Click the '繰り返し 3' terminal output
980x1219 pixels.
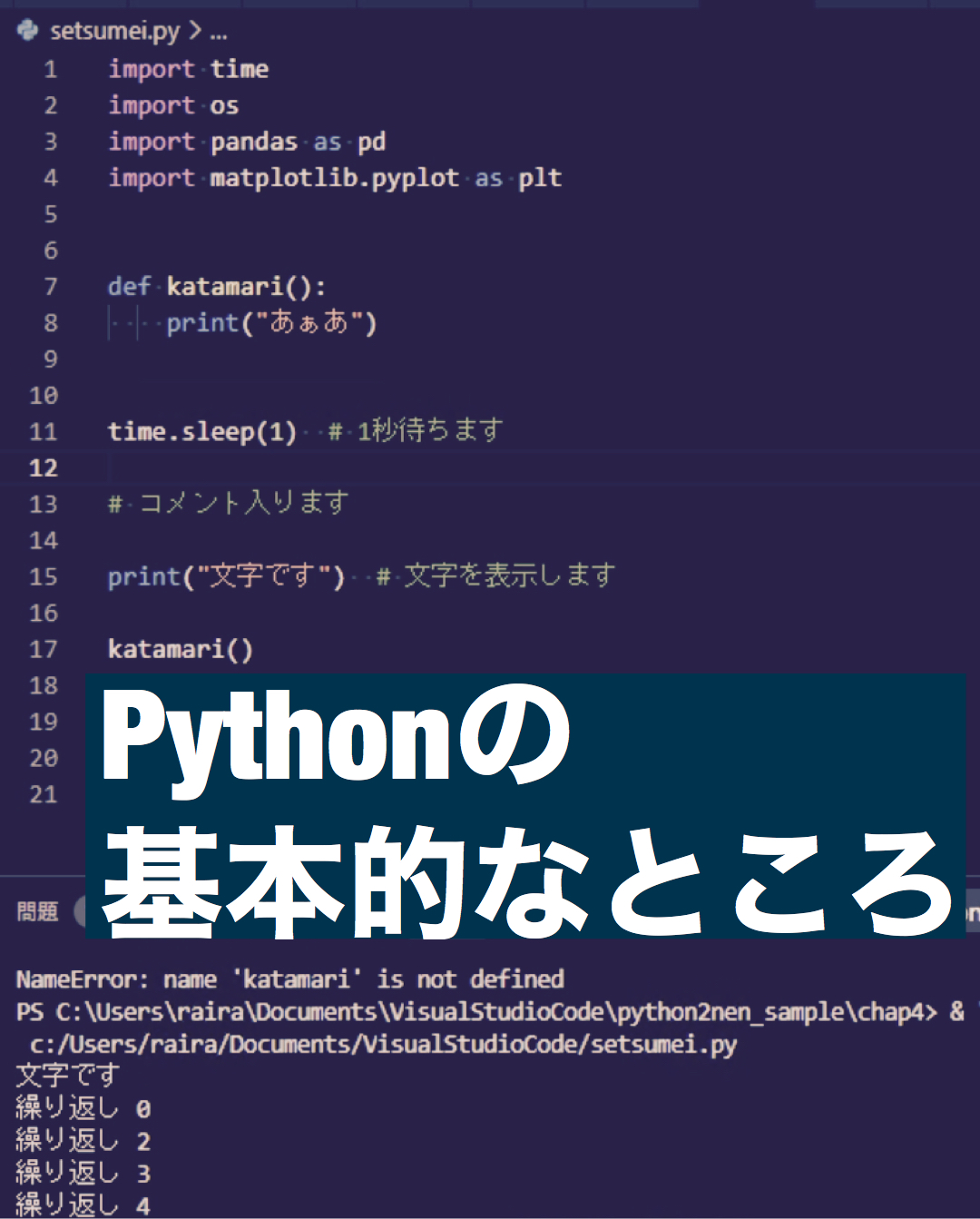tap(83, 1174)
